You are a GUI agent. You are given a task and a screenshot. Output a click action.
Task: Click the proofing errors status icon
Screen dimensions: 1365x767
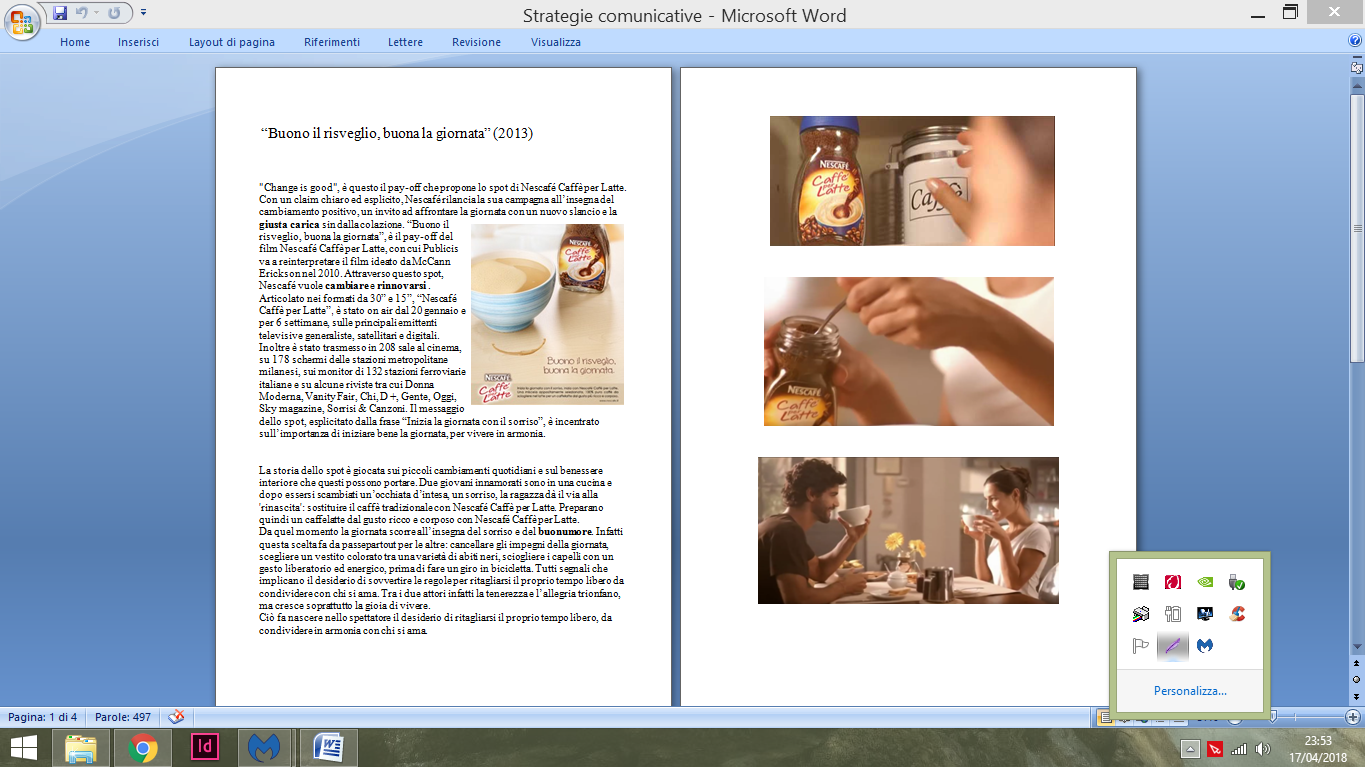click(176, 717)
